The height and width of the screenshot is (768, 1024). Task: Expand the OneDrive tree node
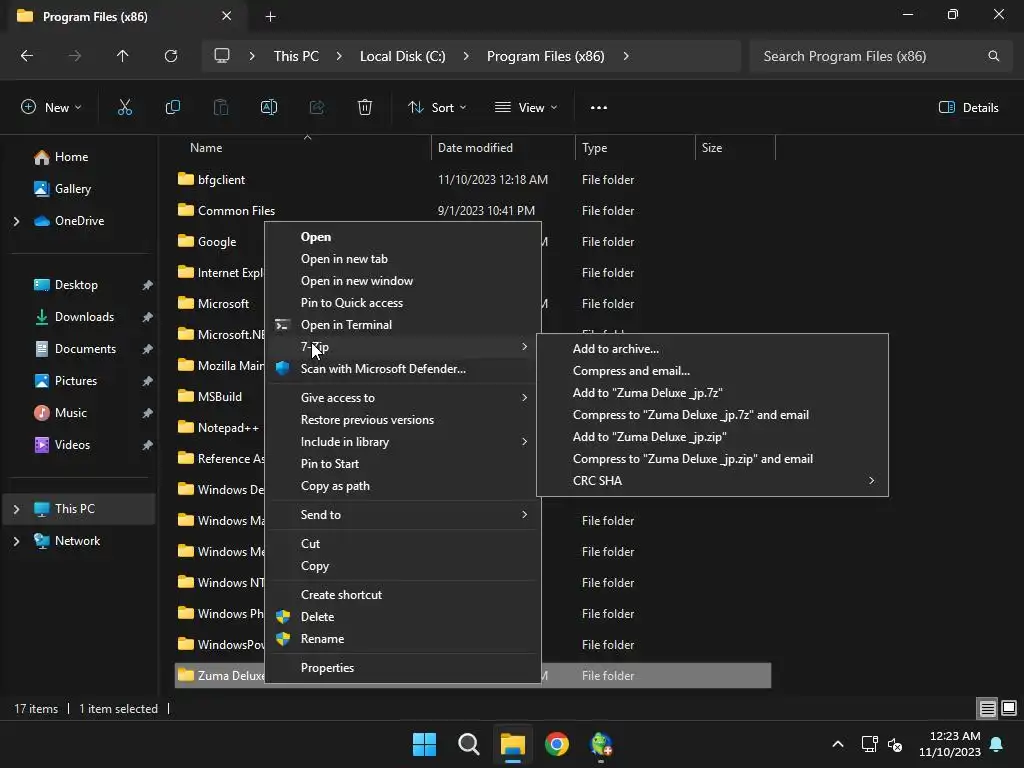(16, 221)
